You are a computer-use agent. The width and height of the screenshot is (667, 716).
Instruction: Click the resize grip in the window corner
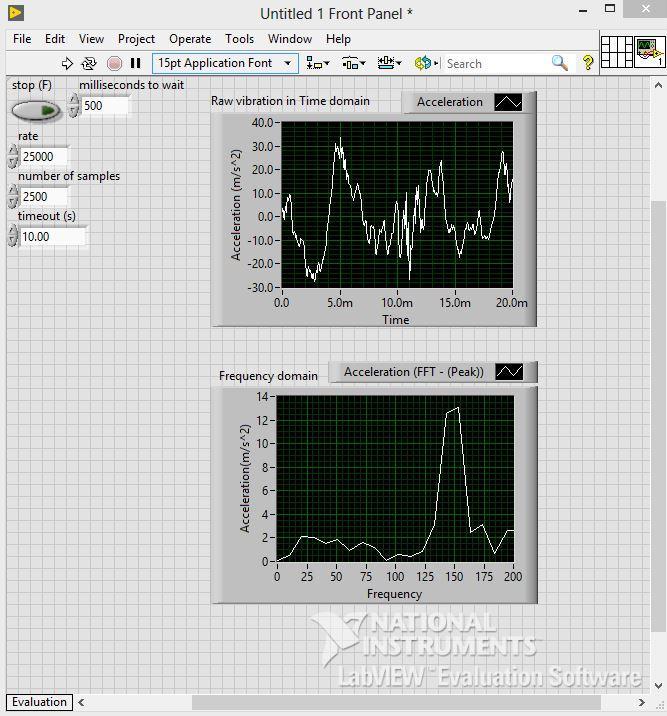(659, 703)
